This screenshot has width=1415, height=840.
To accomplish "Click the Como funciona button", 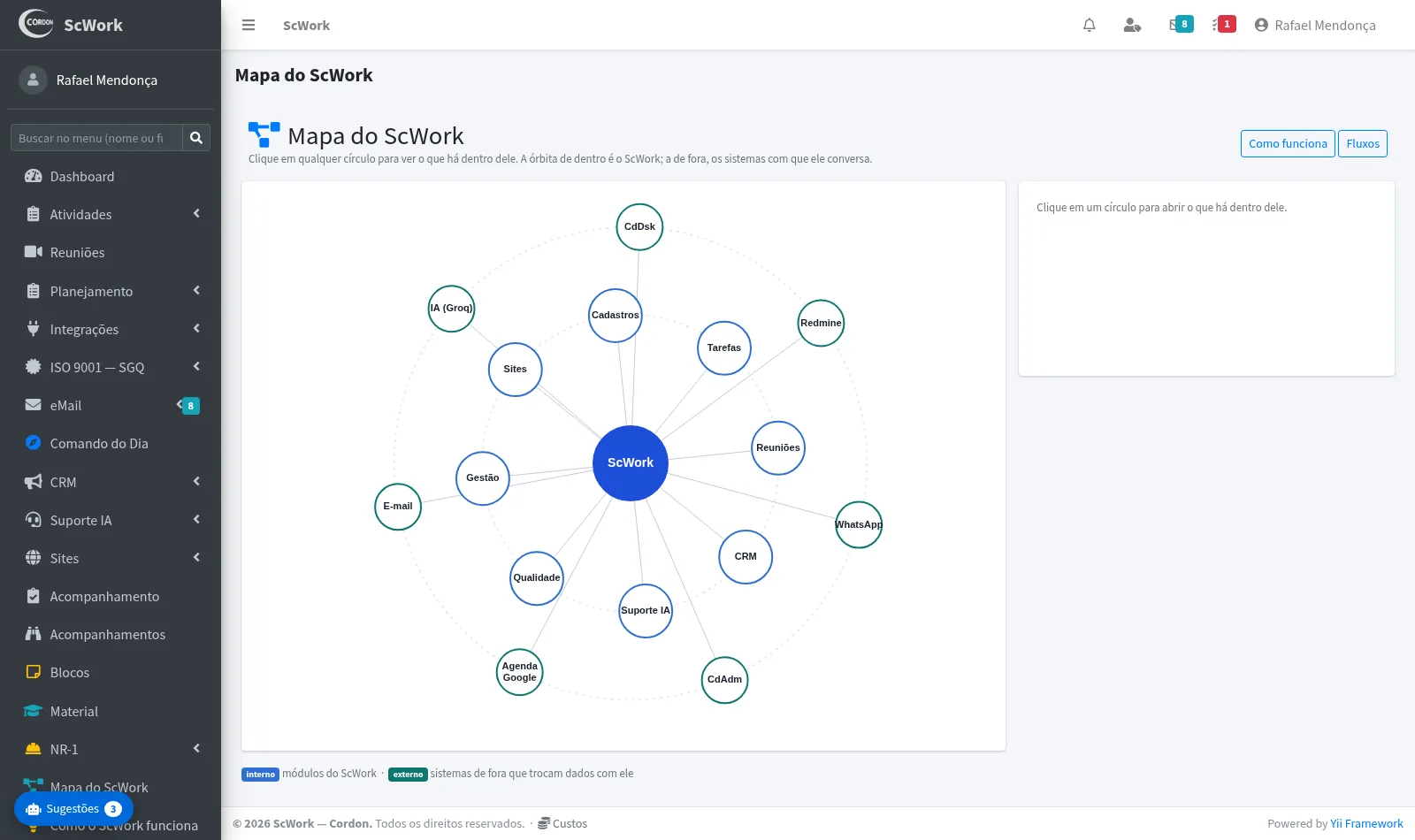I will click(1288, 143).
